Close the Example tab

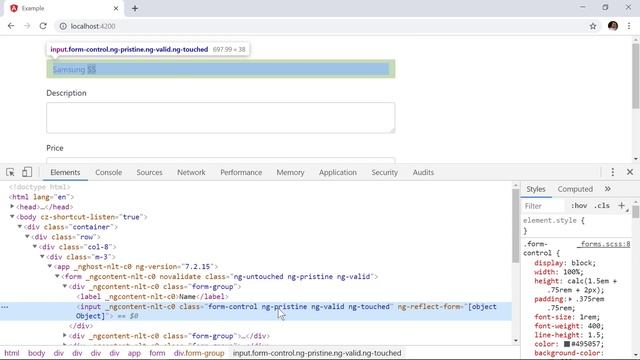point(116,8)
